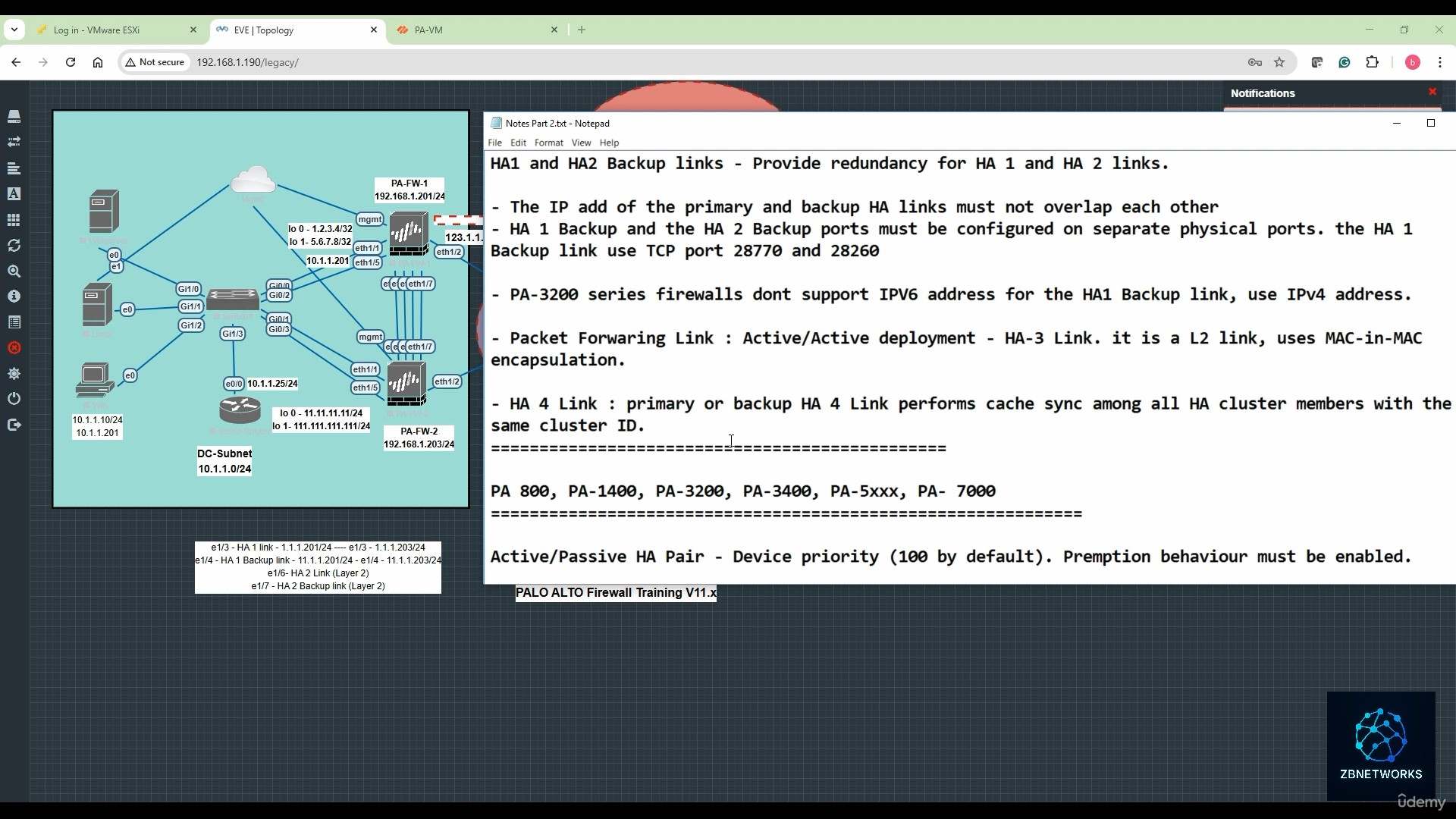Viewport: 1456px width, 819px height.
Task: Click browser home button
Action: (98, 62)
